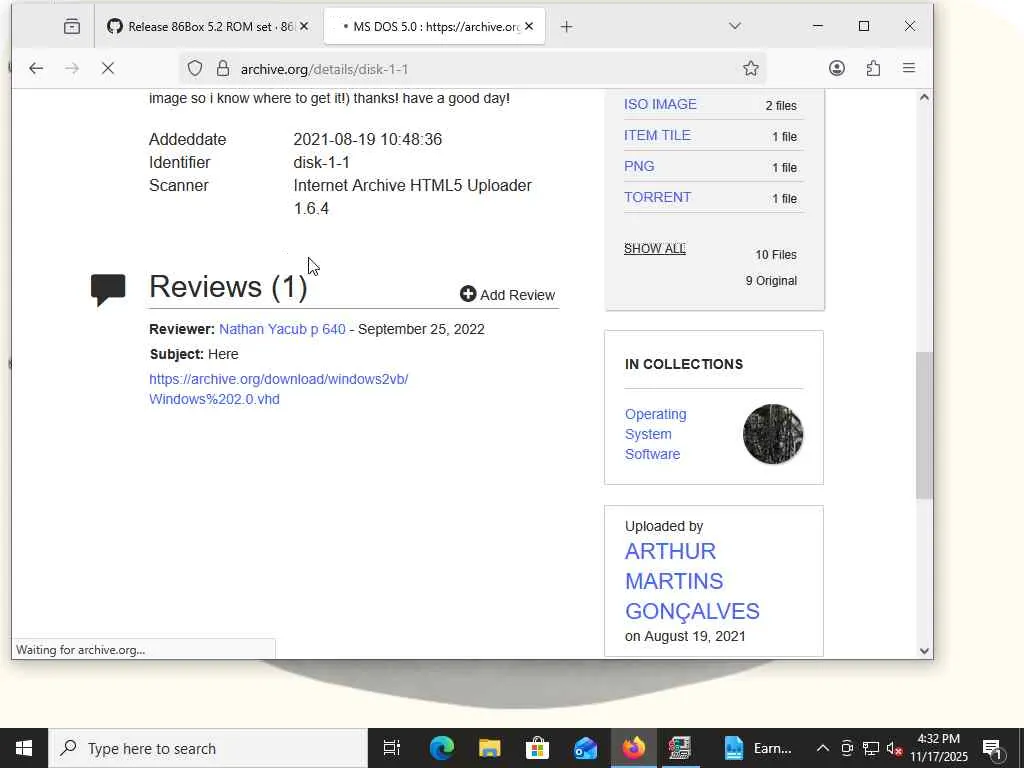The width and height of the screenshot is (1024, 768).
Task: View site security lock information
Action: pyautogui.click(x=223, y=69)
